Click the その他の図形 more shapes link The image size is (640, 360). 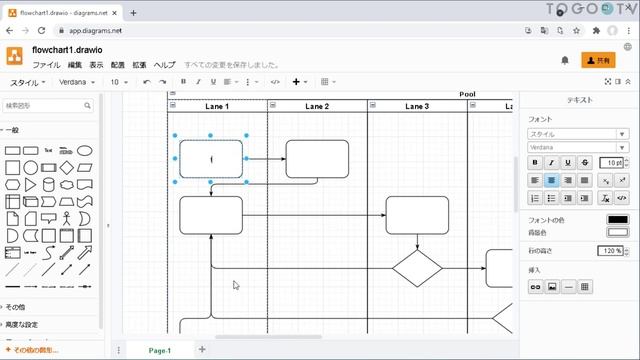pos(32,350)
